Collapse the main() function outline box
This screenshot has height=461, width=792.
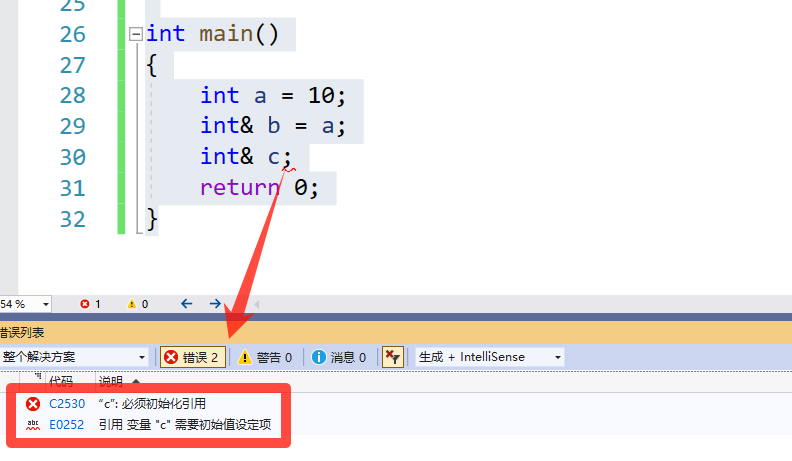(136, 34)
